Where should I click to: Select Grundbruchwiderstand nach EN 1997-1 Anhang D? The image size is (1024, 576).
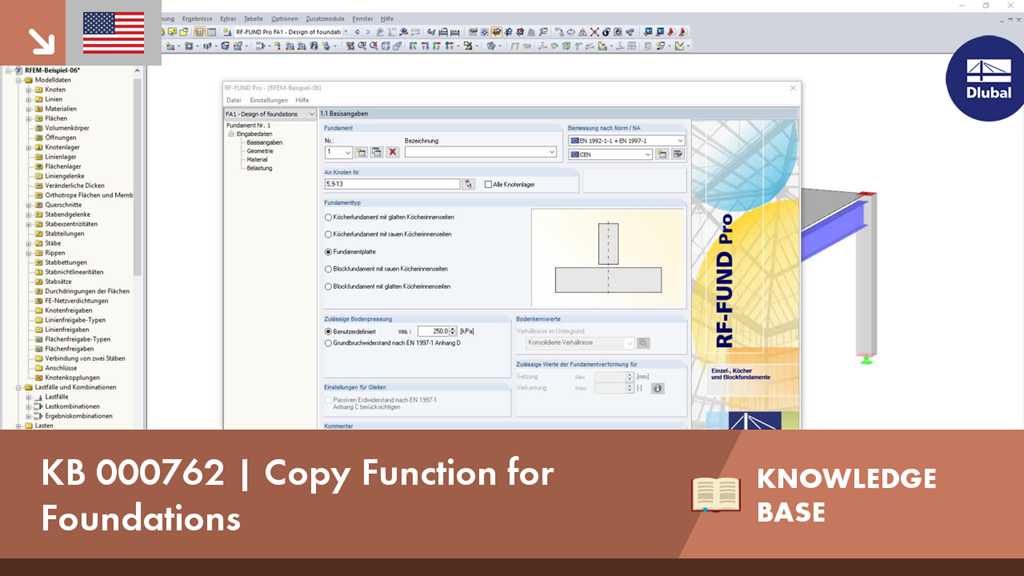[328, 343]
